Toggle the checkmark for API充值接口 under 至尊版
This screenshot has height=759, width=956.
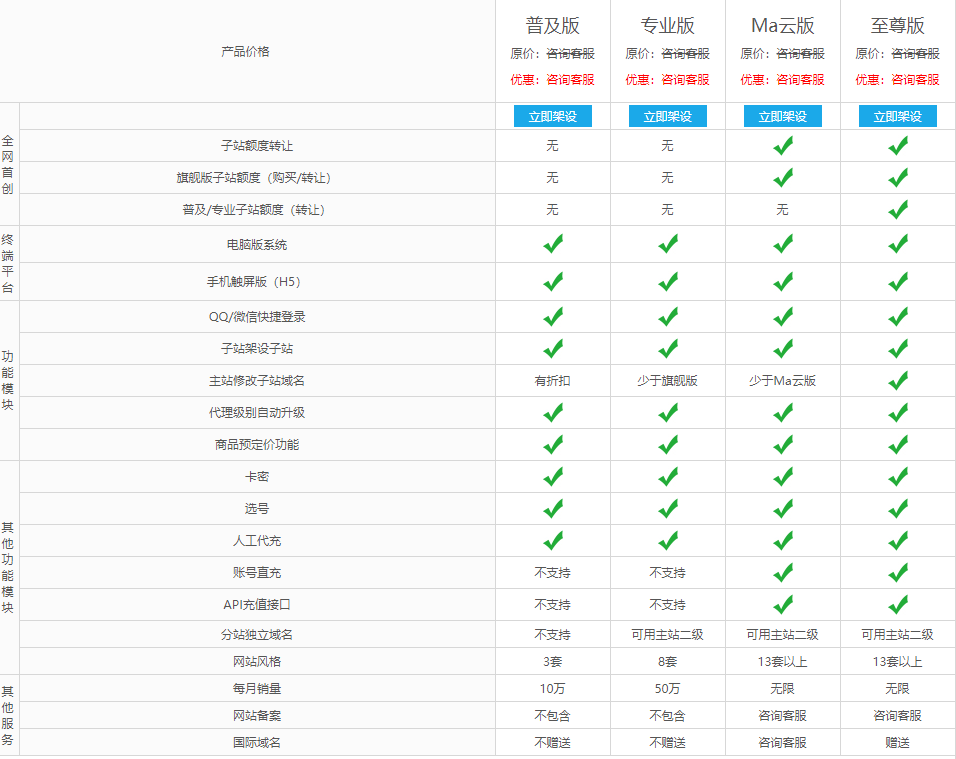click(897, 604)
